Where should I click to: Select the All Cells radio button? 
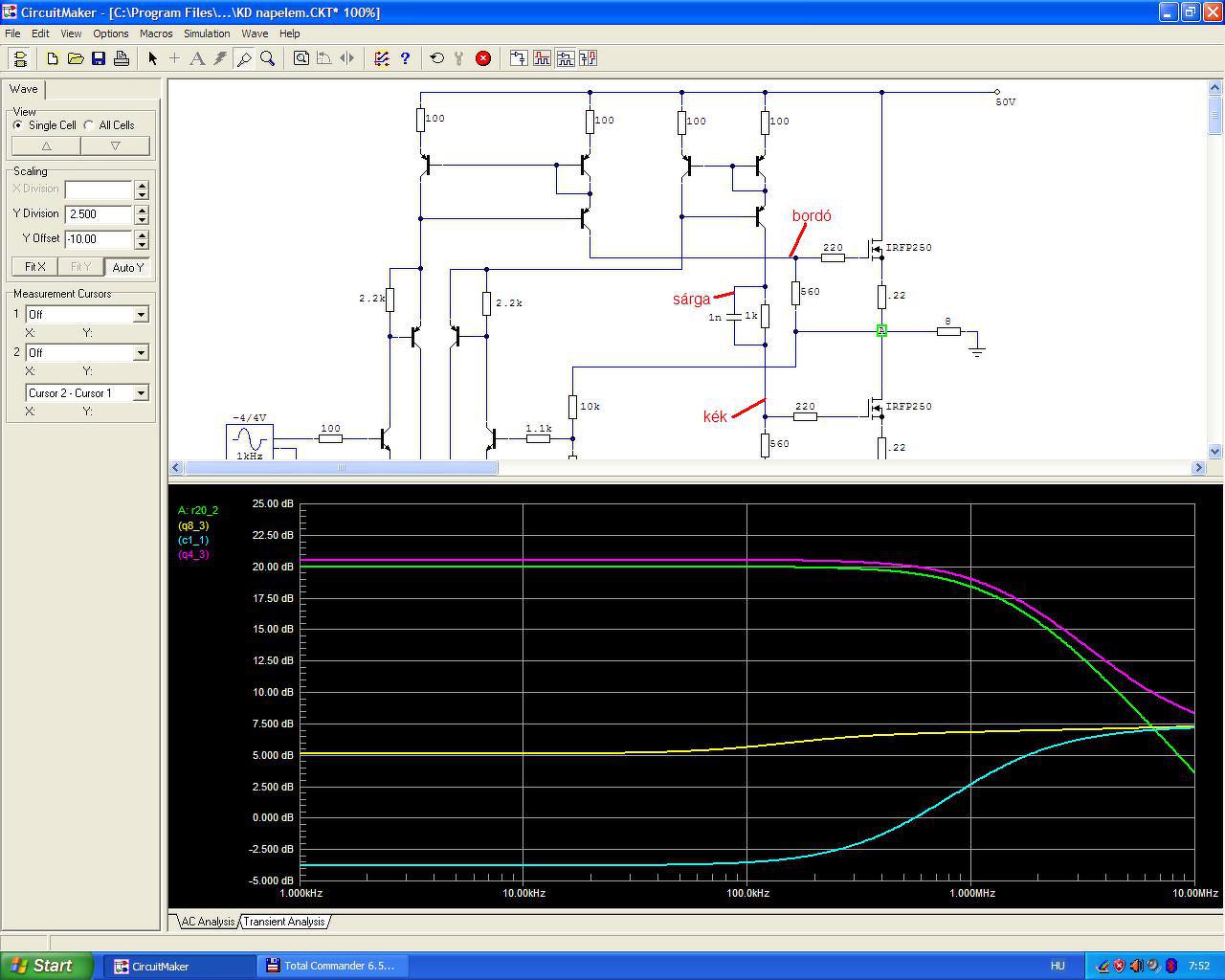coord(89,125)
